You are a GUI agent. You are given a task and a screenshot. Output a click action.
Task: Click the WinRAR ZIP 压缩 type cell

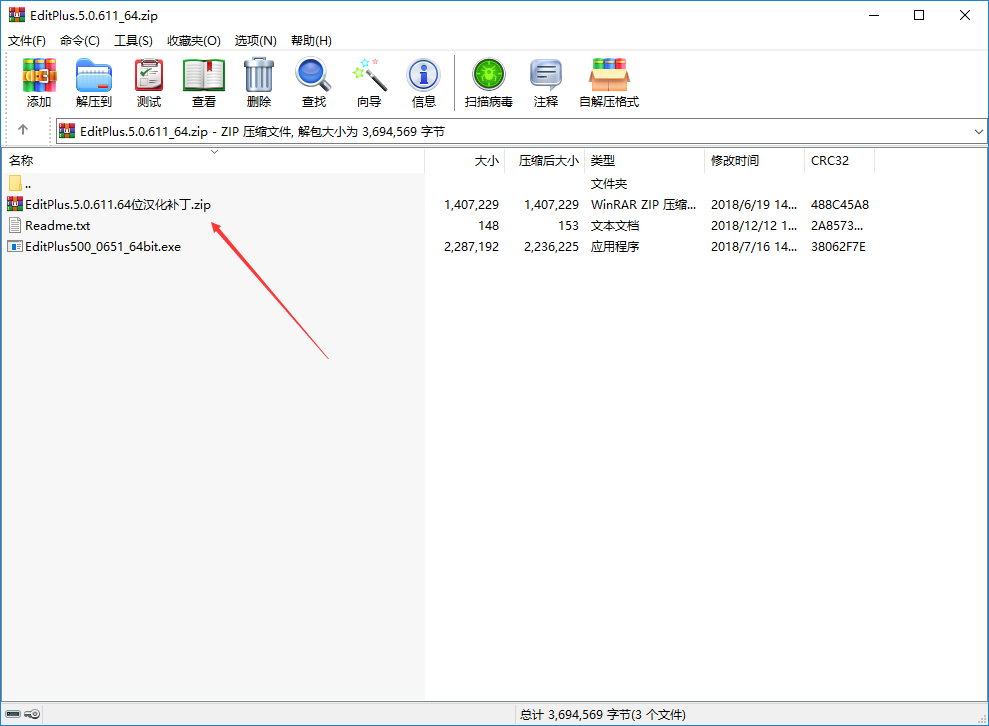click(643, 204)
